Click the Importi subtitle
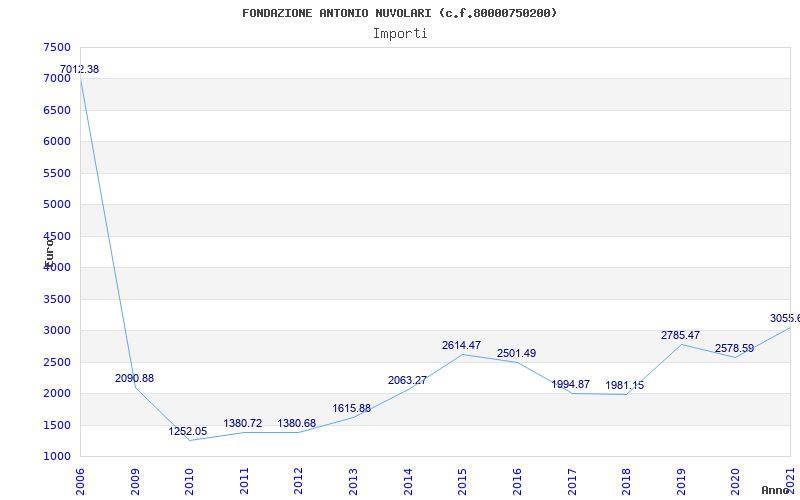This screenshot has height=500, width=800. [x=400, y=34]
